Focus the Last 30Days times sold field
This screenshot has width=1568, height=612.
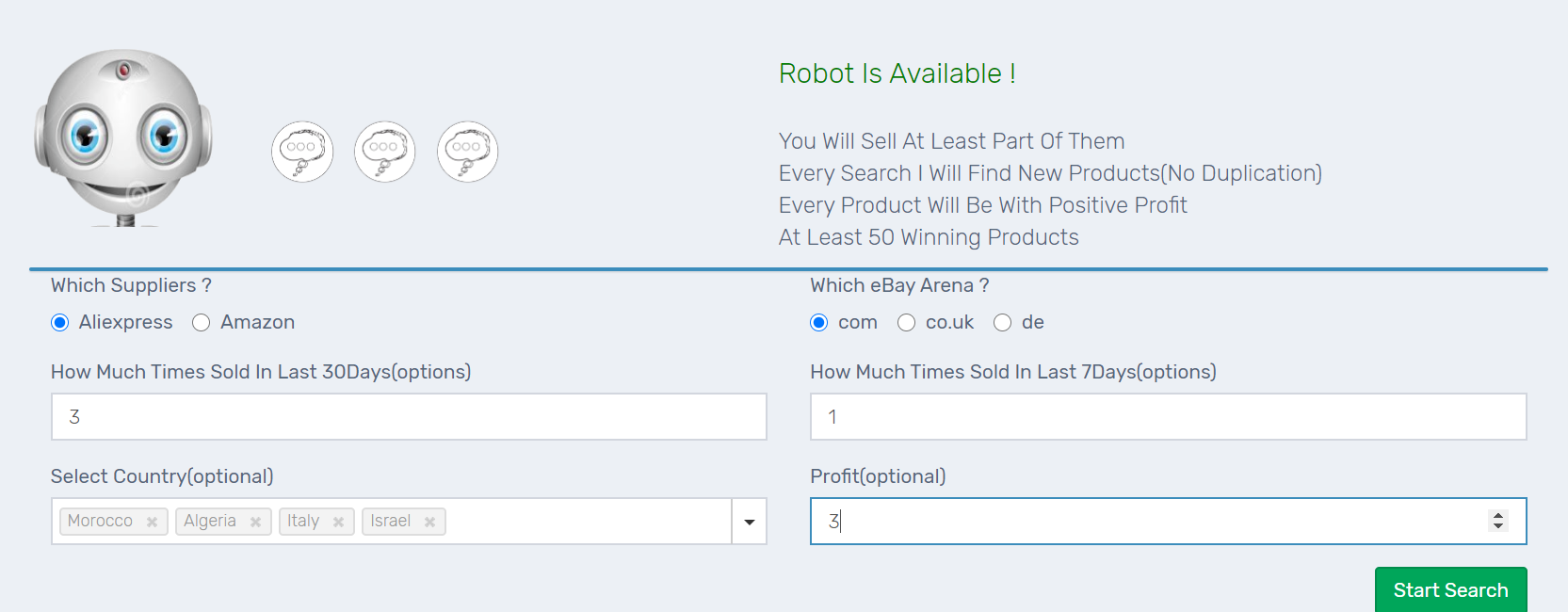click(409, 417)
